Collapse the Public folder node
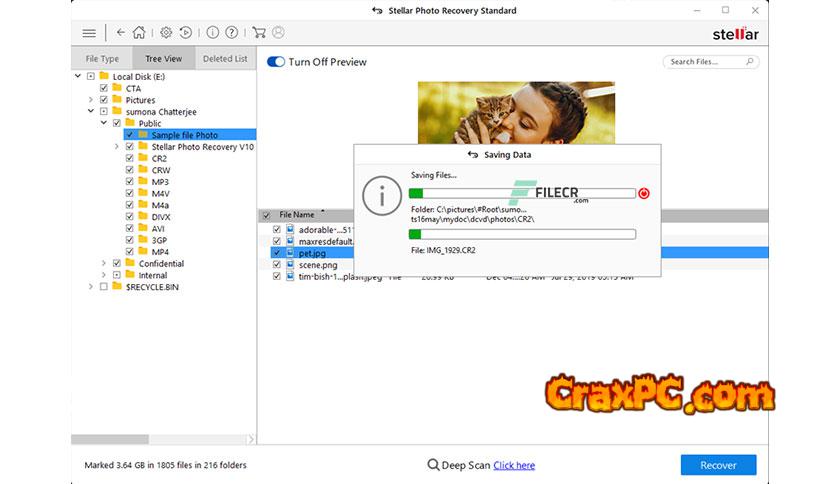The width and height of the screenshot is (836, 484). tap(104, 123)
